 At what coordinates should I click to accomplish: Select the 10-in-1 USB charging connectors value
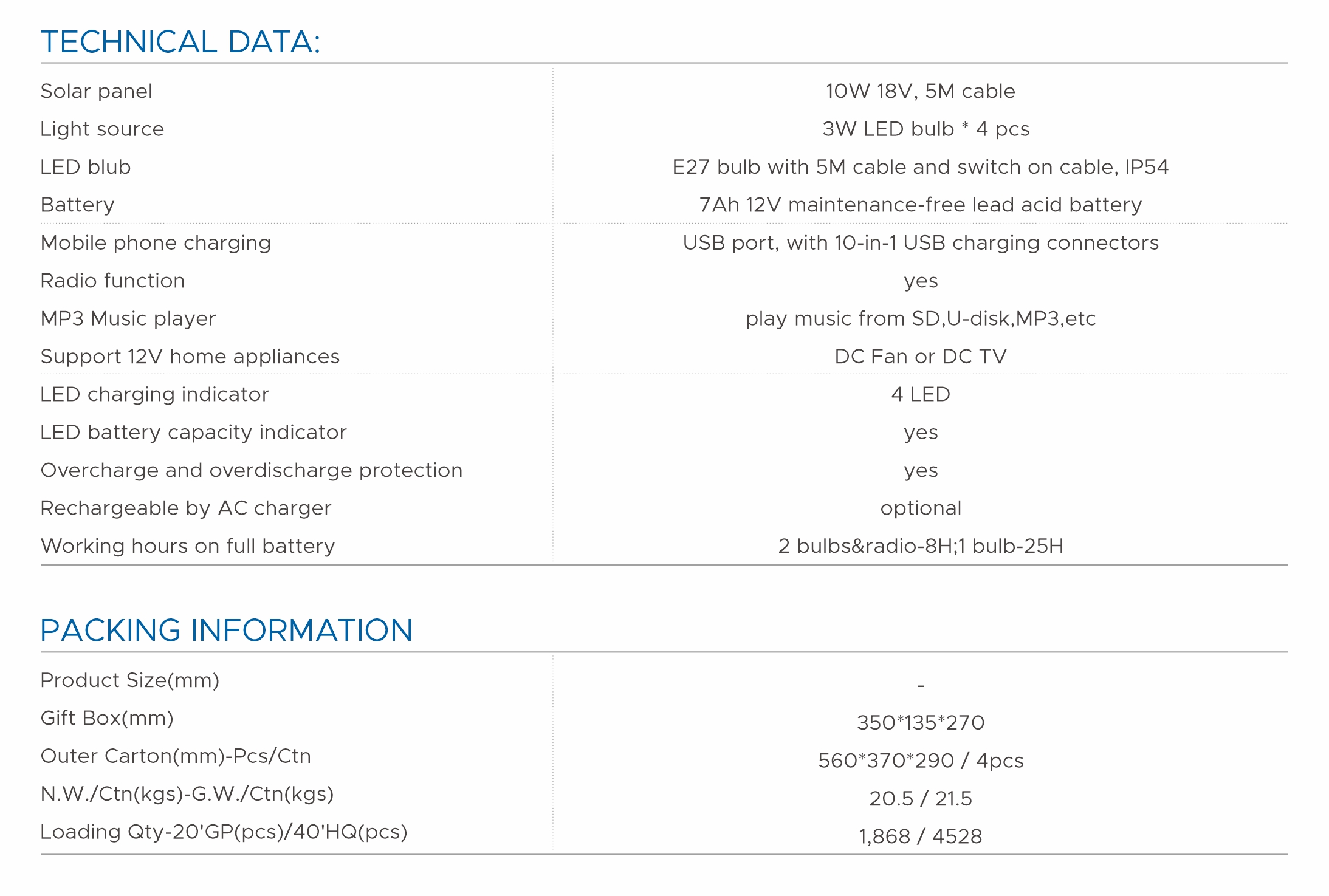[920, 243]
